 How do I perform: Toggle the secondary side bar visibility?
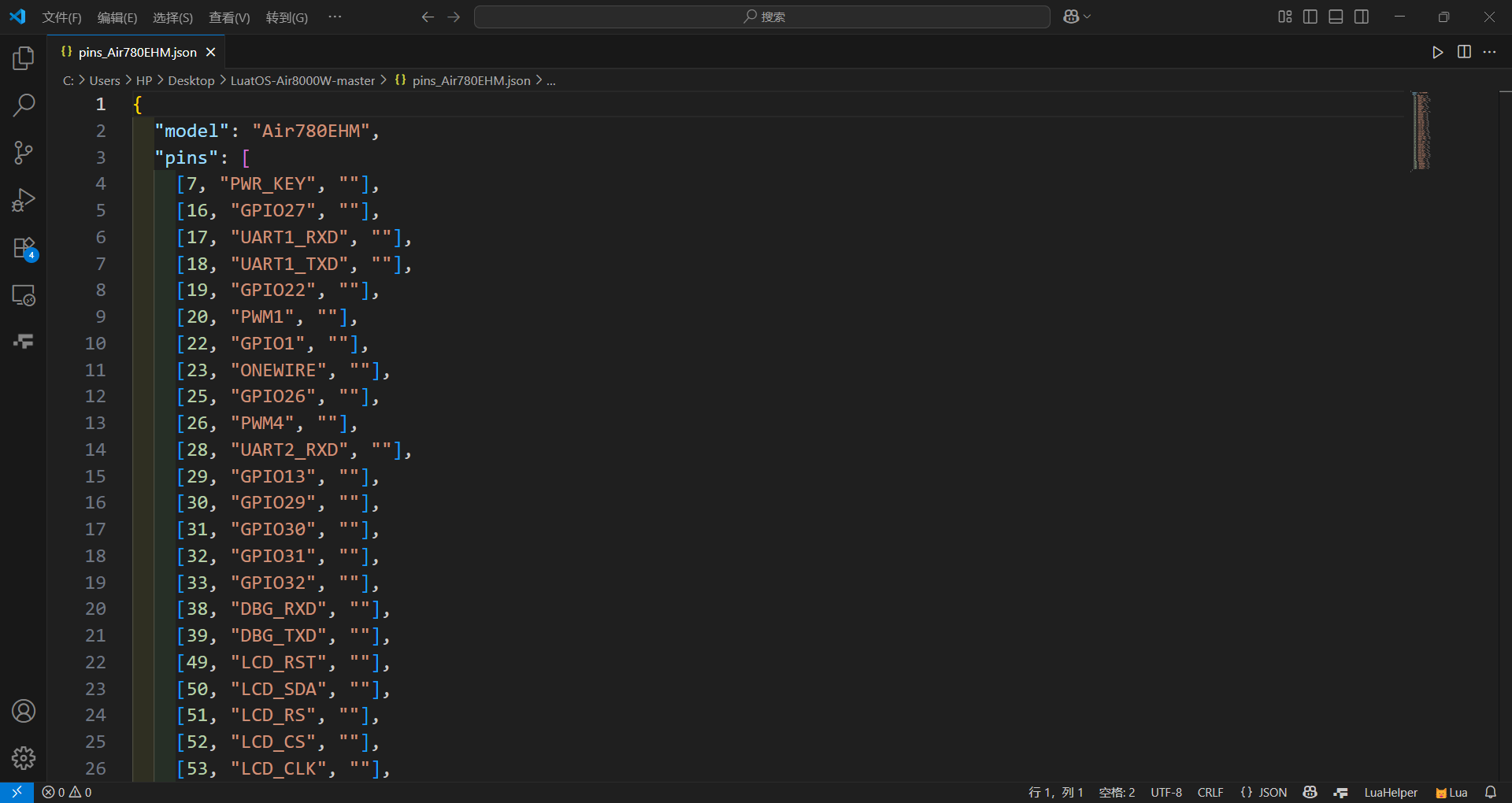[x=1362, y=17]
